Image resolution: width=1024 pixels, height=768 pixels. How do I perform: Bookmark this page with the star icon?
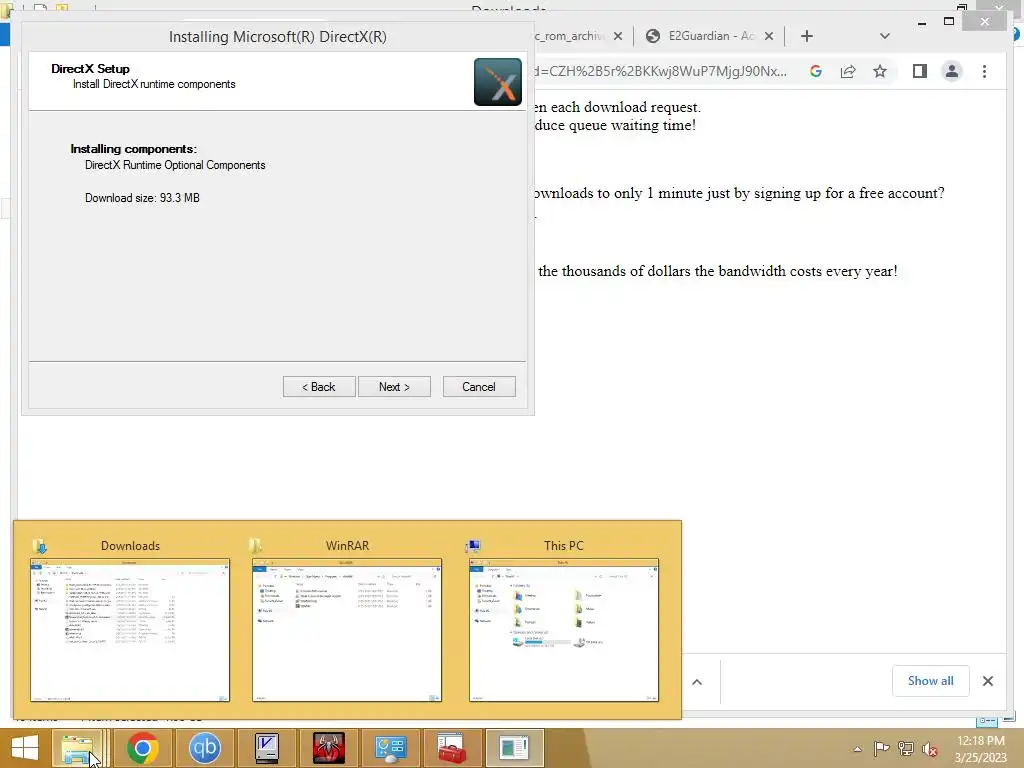coord(880,71)
